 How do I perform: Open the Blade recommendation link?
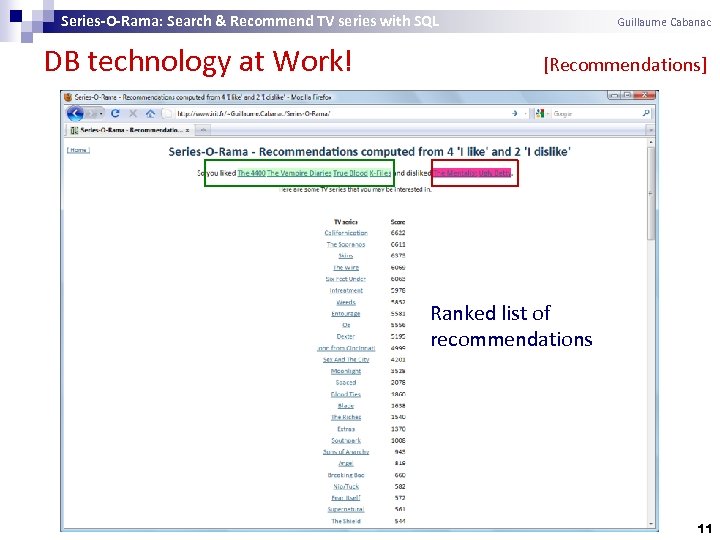(346, 406)
